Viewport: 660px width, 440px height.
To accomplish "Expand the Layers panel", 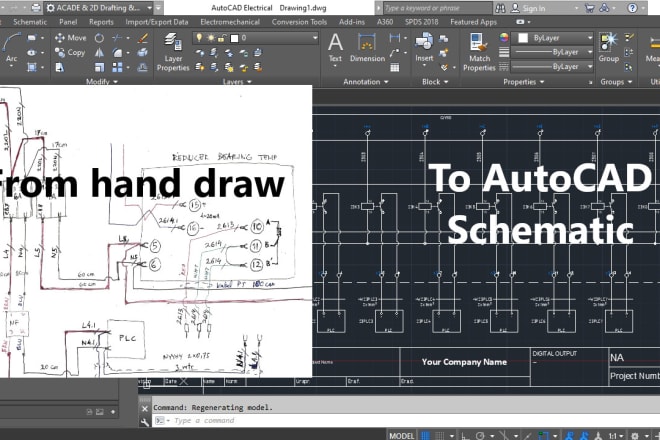I will [237, 82].
